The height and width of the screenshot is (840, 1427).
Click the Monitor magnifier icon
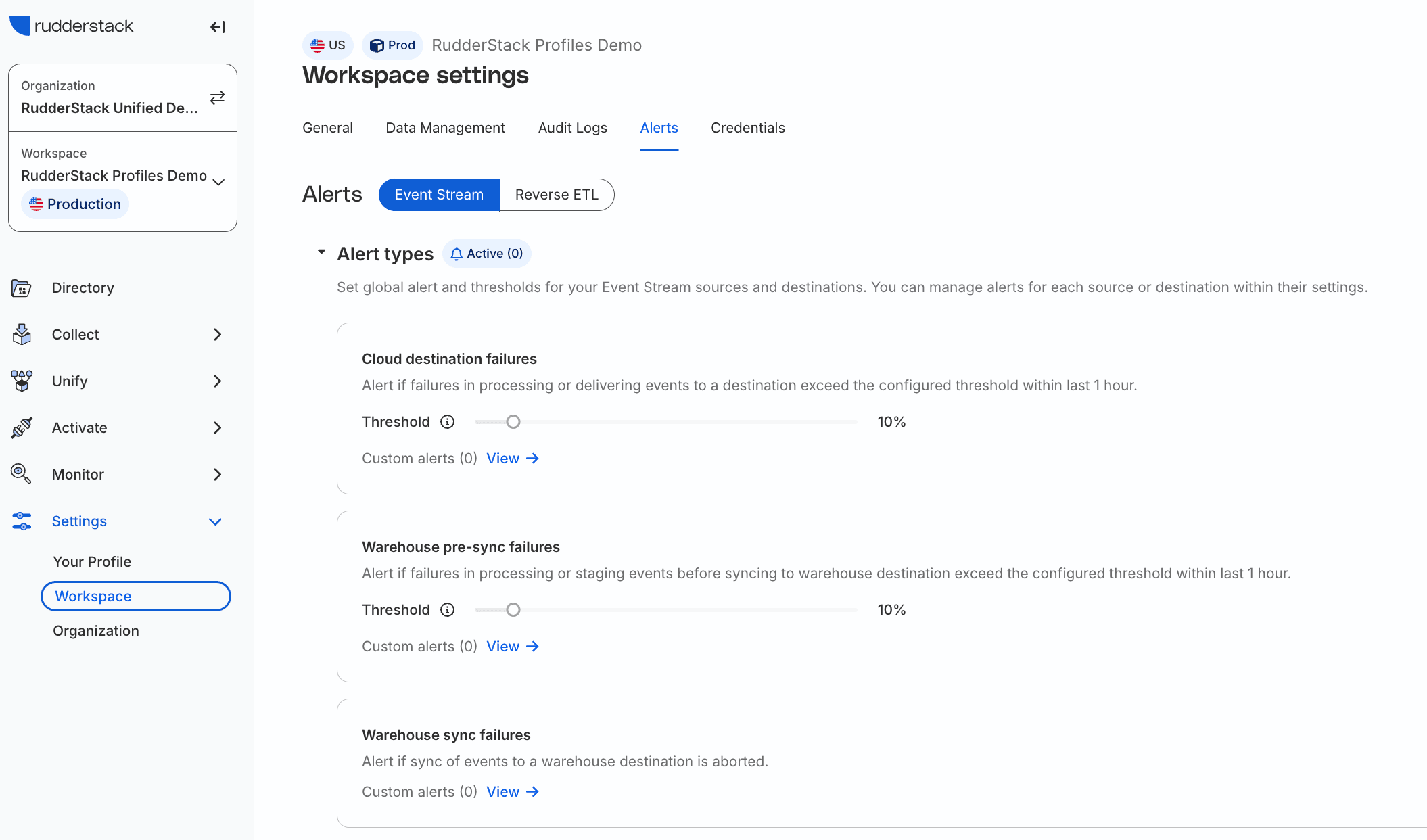22,474
